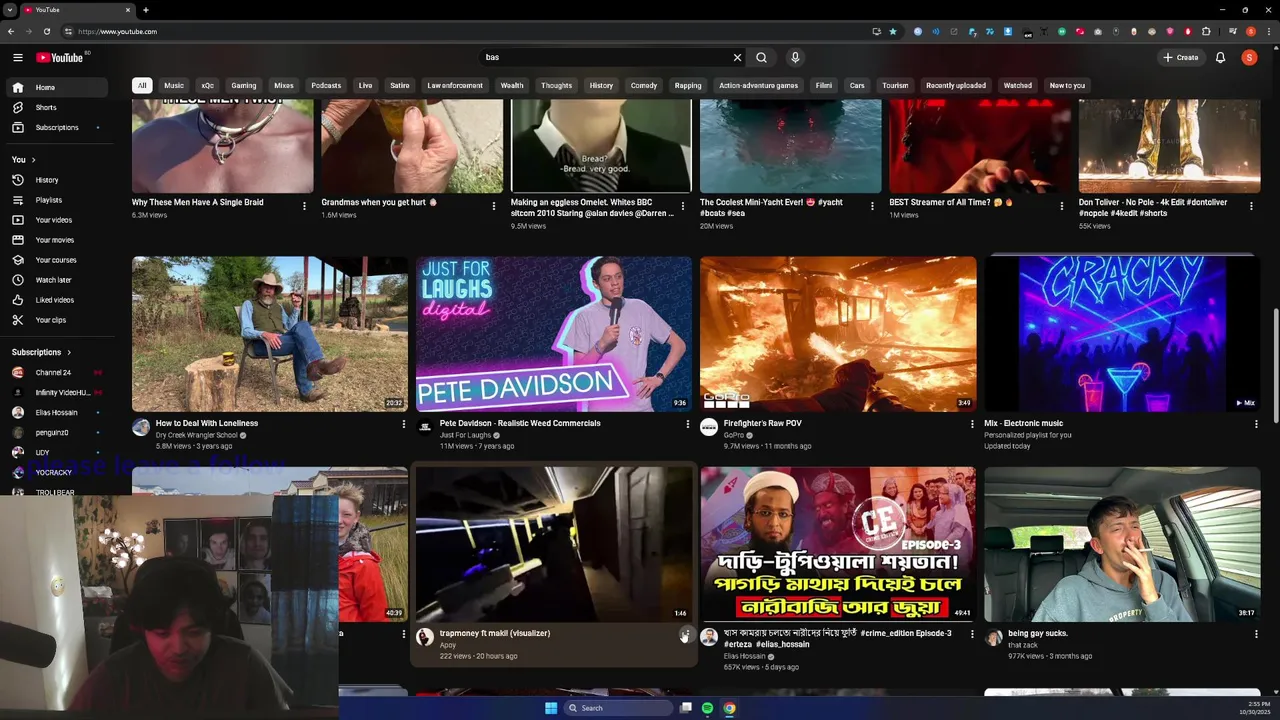
Task: Open Your movies in sidebar
Action: [55, 240]
